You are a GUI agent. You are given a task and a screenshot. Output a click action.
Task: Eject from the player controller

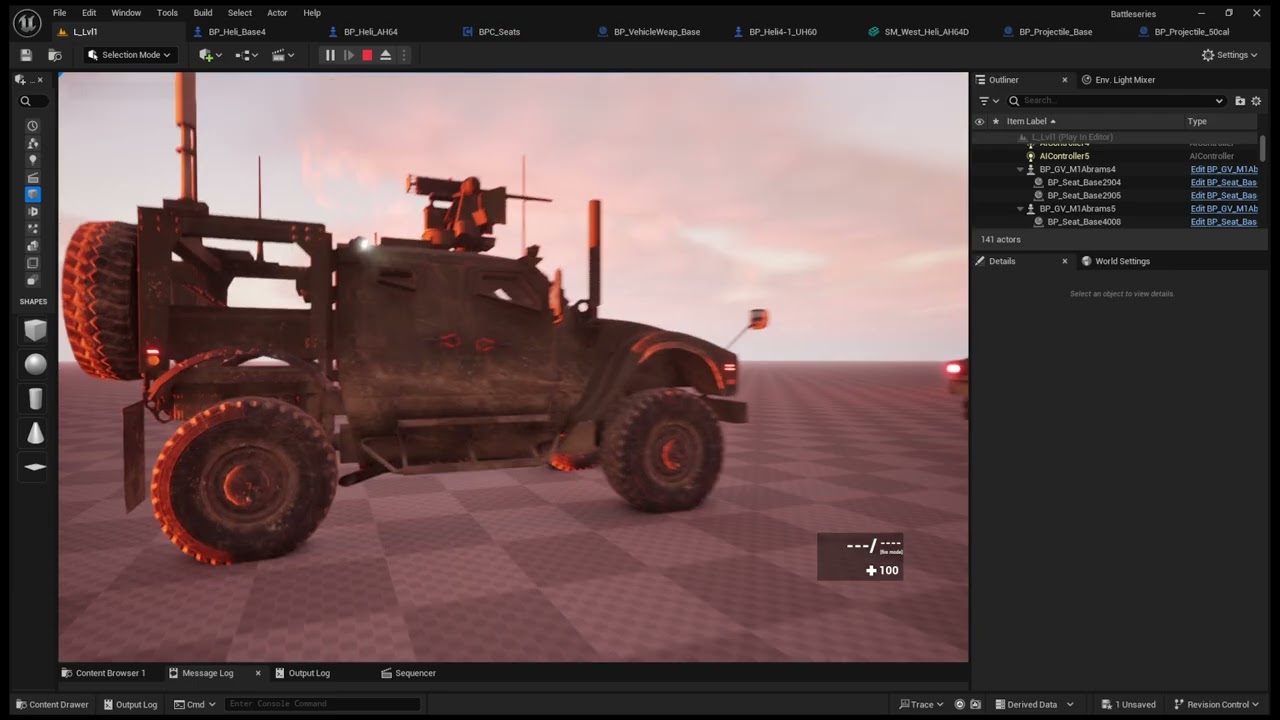point(385,55)
